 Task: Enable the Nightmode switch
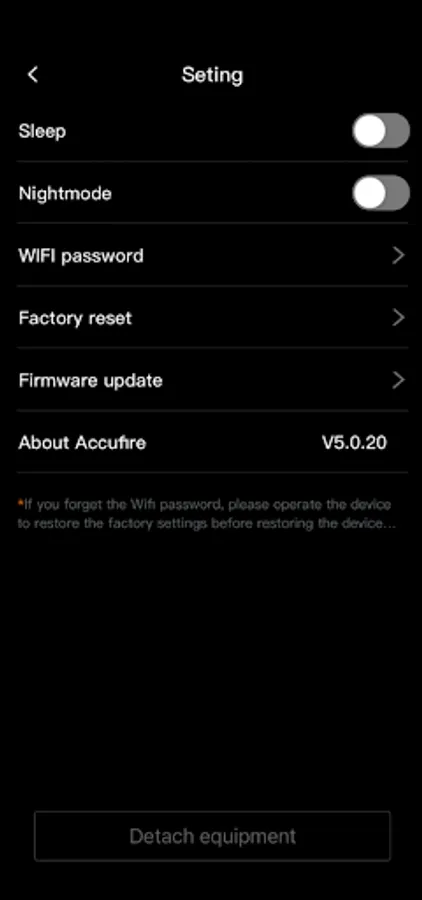click(x=381, y=193)
